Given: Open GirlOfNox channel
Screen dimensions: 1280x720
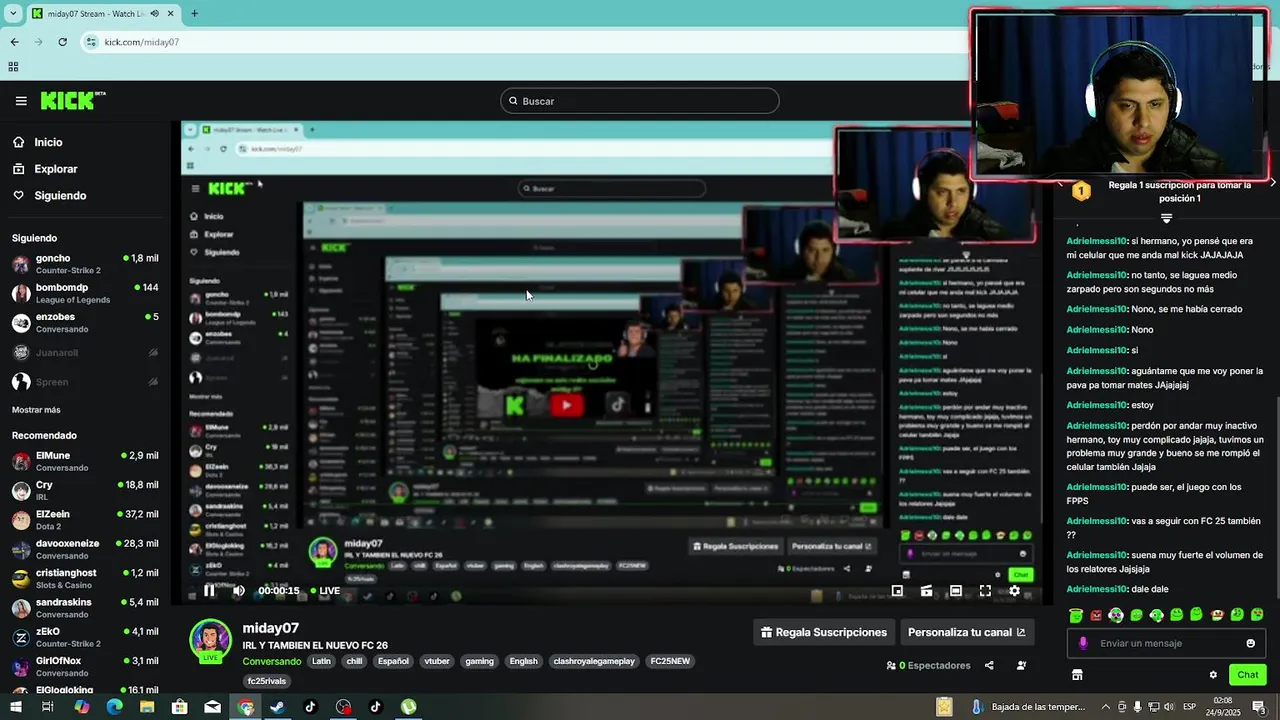Looking at the screenshot, I should coord(85,666).
